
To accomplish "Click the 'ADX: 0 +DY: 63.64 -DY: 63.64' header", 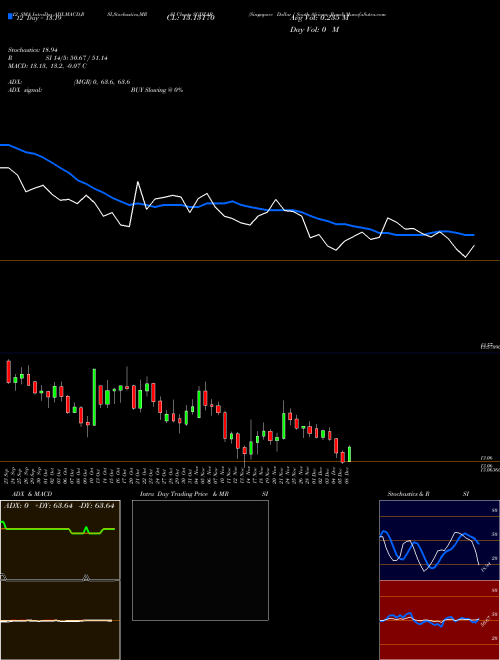I will click(x=59, y=506).
